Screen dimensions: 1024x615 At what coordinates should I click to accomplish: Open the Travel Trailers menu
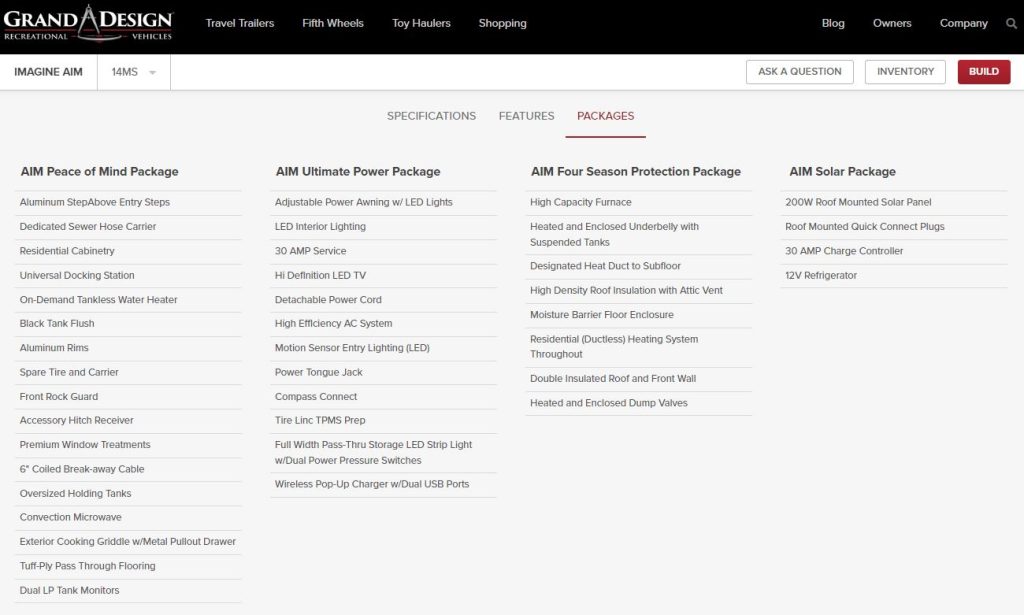coord(240,23)
